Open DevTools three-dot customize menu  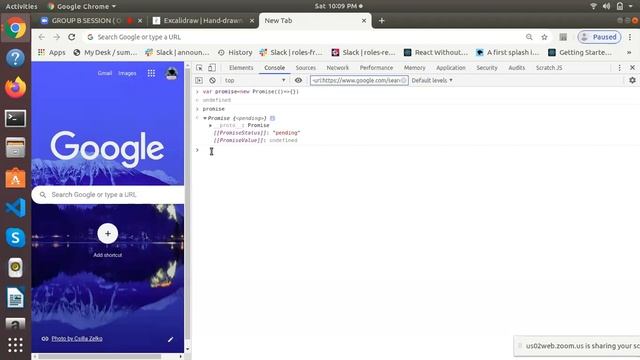click(619, 68)
